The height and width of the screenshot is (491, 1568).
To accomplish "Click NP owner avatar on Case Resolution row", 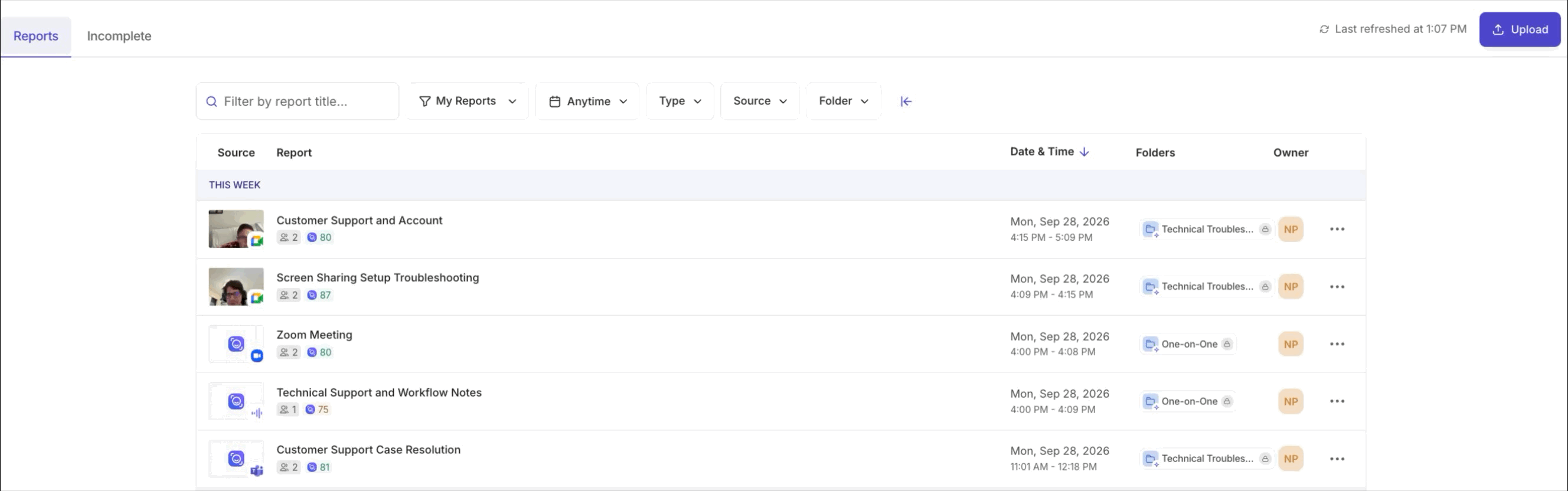I will click(x=1291, y=459).
